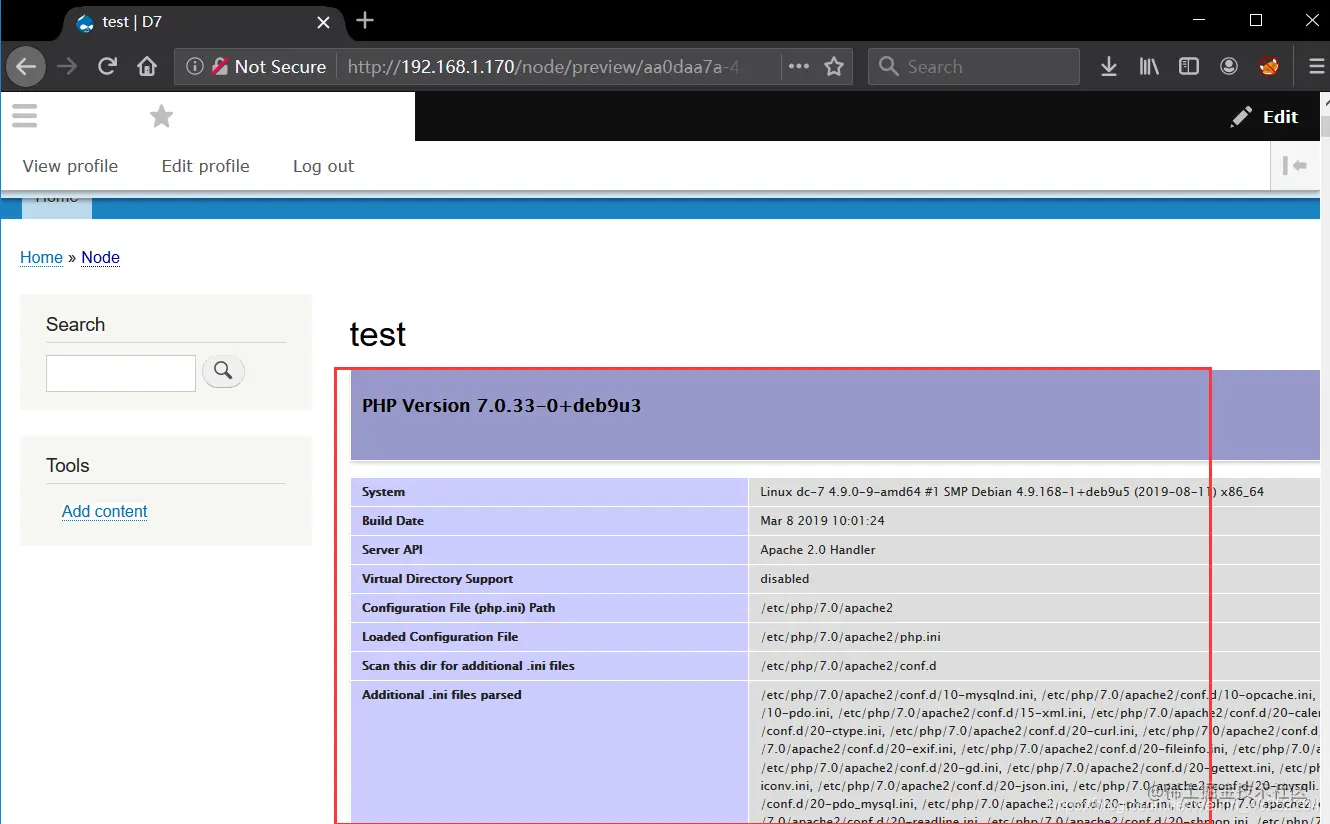Open the browser home page
The image size is (1330, 824).
[147, 67]
